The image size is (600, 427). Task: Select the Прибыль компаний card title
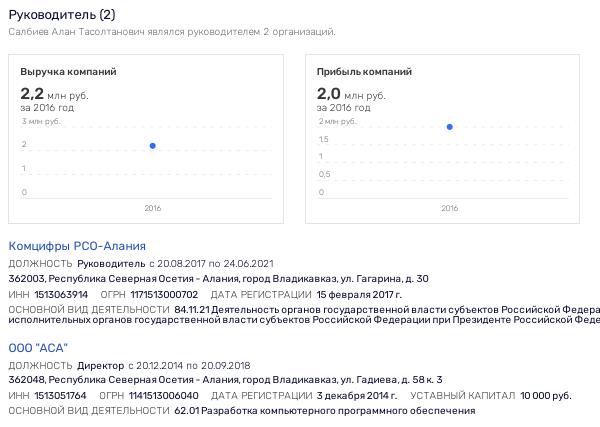click(364, 73)
